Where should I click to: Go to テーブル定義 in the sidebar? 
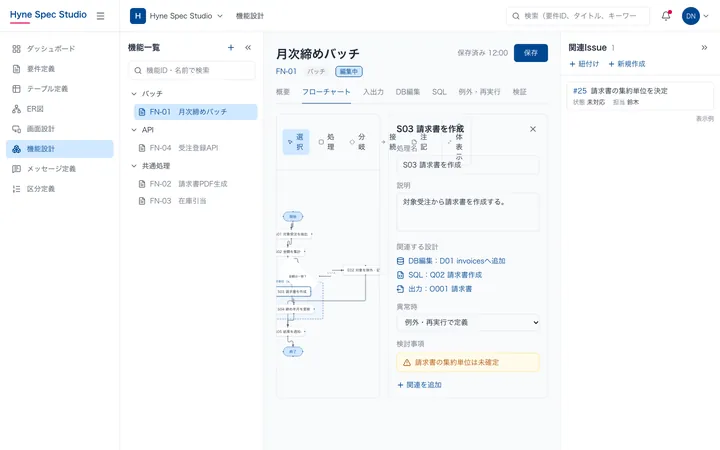(x=60, y=89)
